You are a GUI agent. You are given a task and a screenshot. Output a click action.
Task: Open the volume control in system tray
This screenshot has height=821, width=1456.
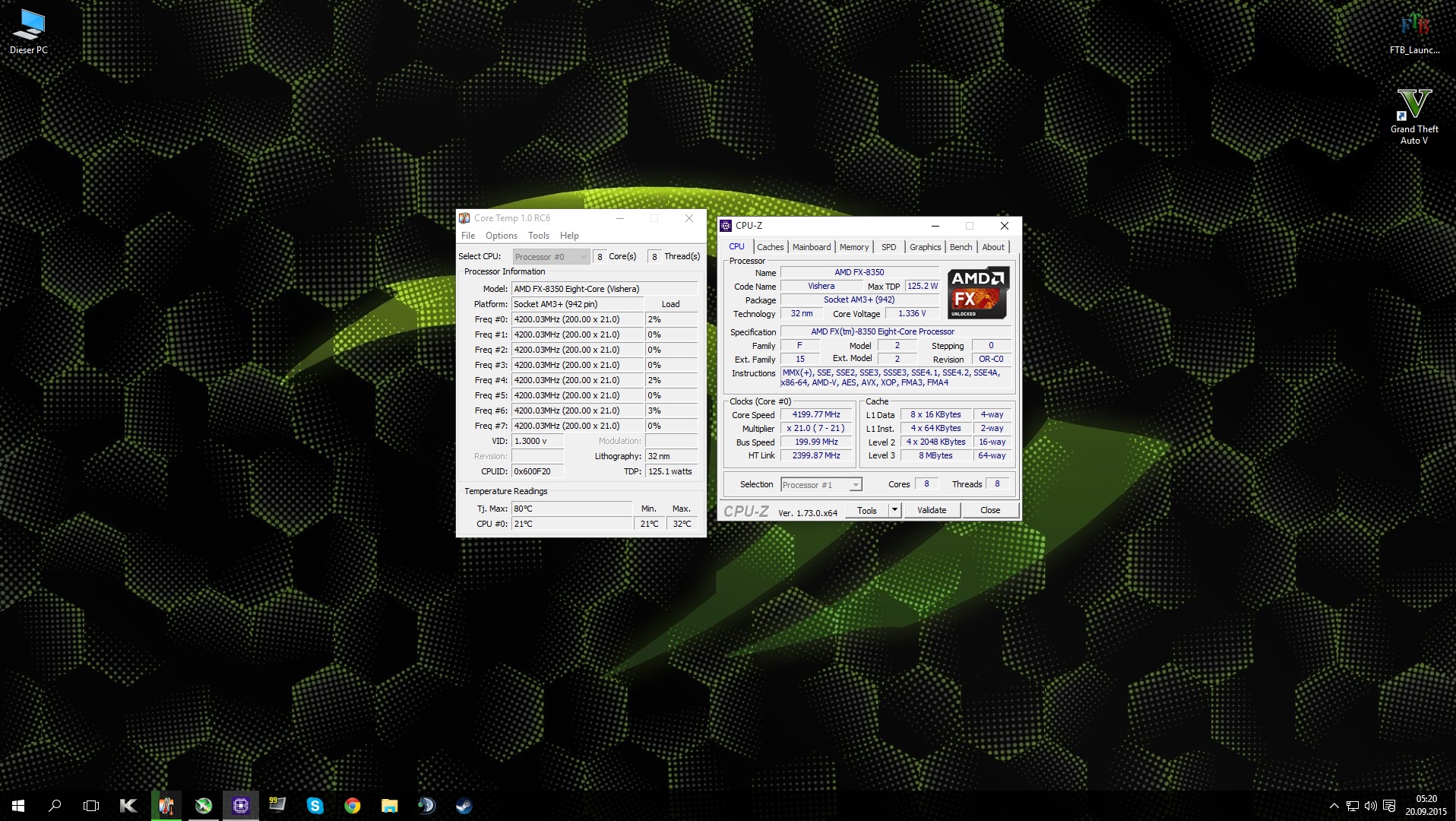coord(1371,806)
